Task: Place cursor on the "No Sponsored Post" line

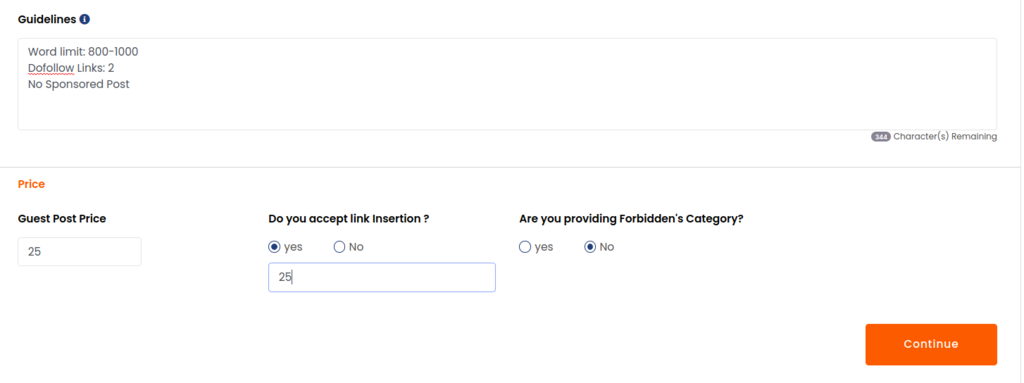Action: tap(78, 84)
